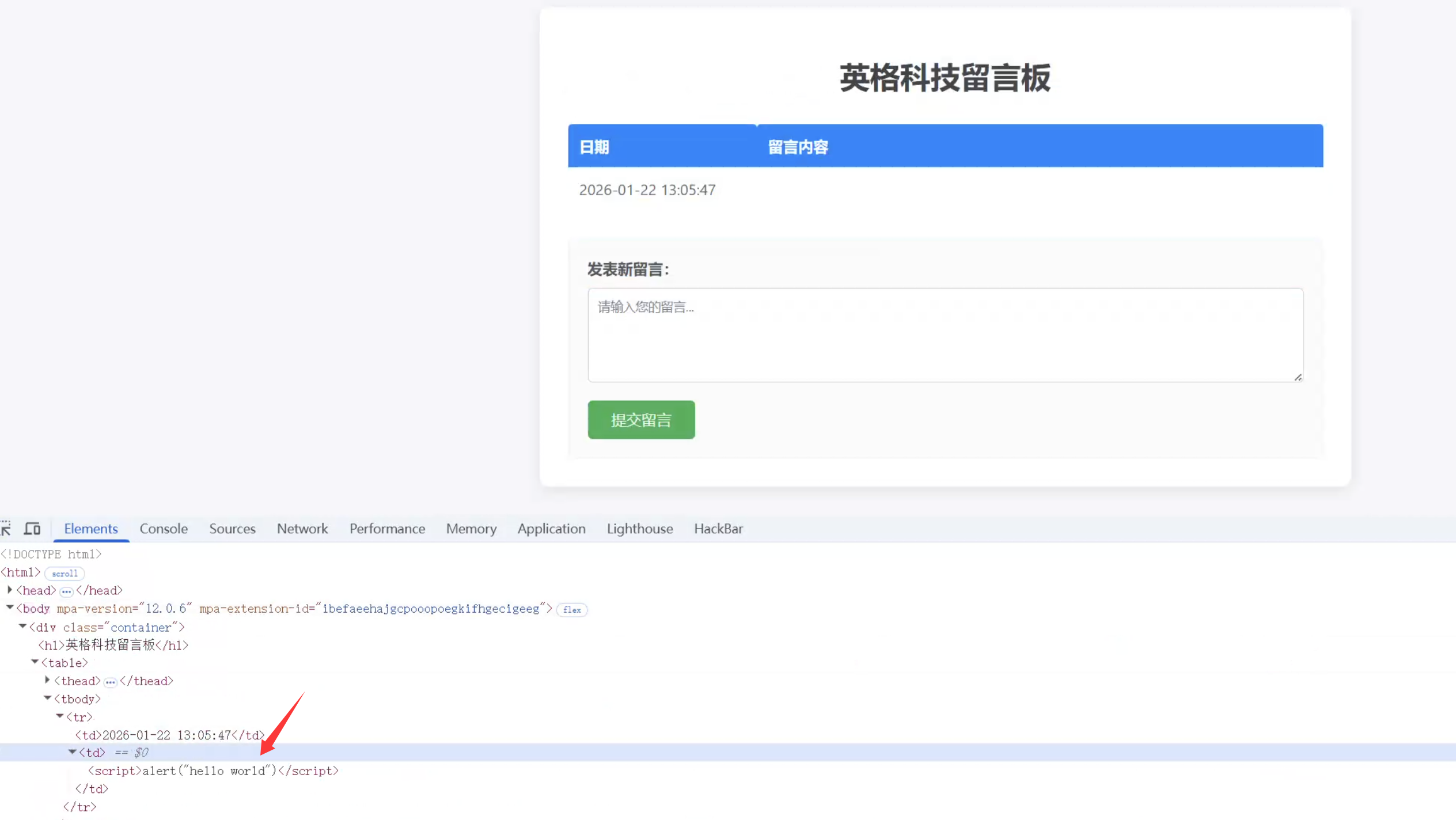The image size is (1456, 820).
Task: Collapse the selected td node
Action: tap(73, 751)
